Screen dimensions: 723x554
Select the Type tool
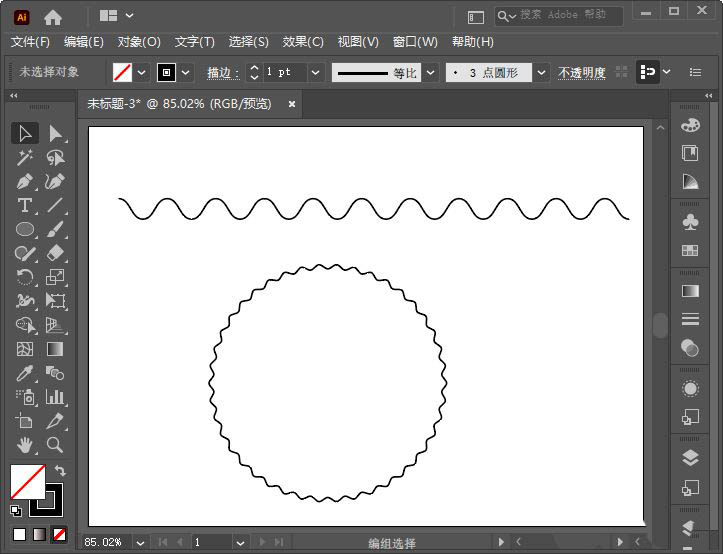(25, 205)
